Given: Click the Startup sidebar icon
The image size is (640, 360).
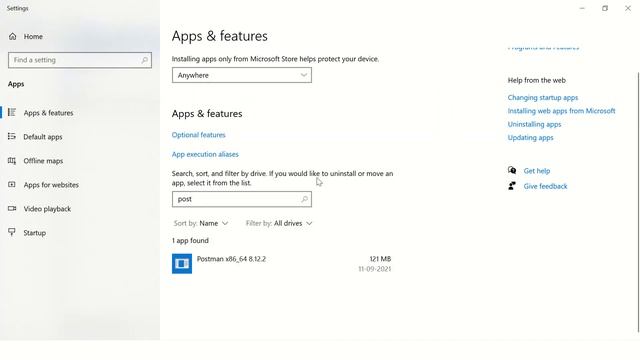Looking at the screenshot, I should tap(12, 232).
